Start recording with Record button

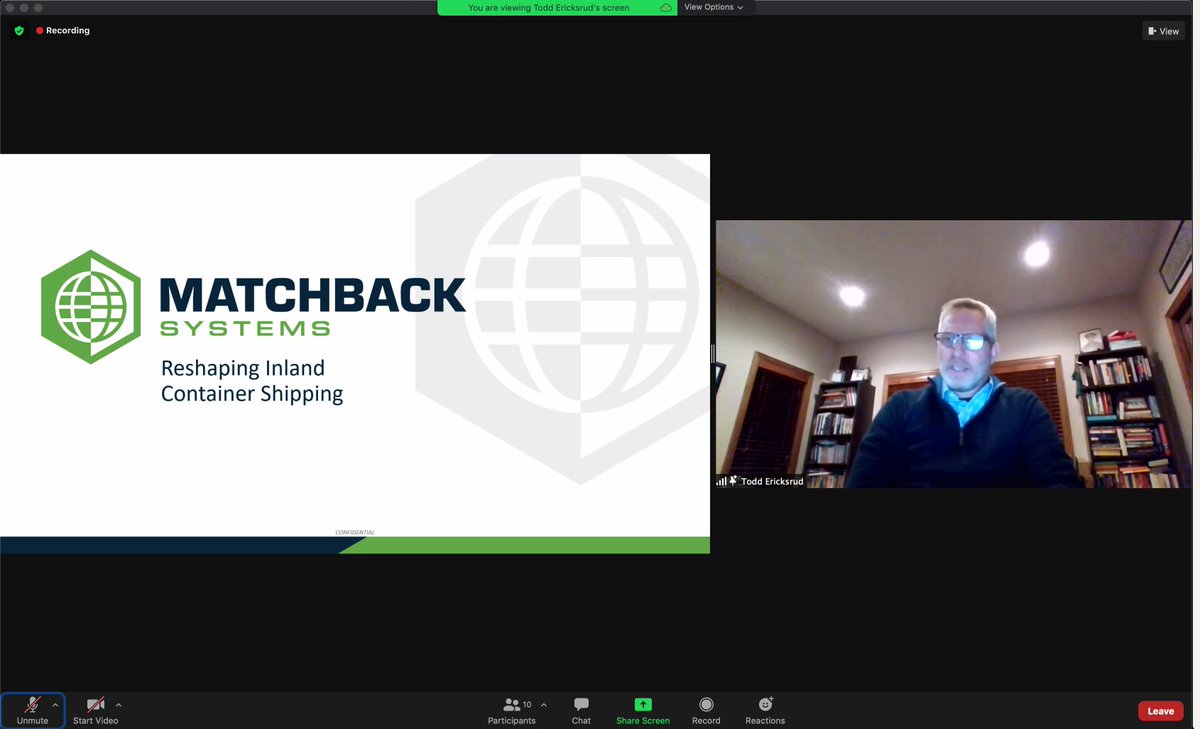[x=706, y=711]
